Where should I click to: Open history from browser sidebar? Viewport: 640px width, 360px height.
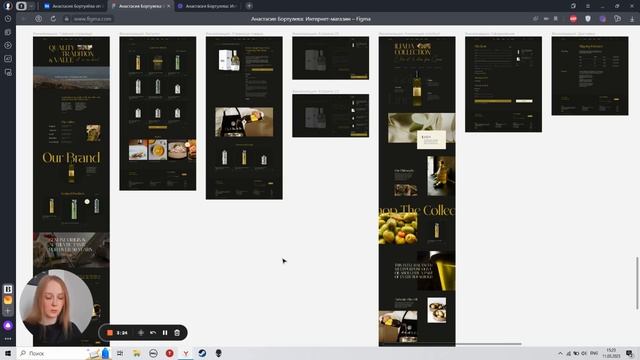(8, 19)
